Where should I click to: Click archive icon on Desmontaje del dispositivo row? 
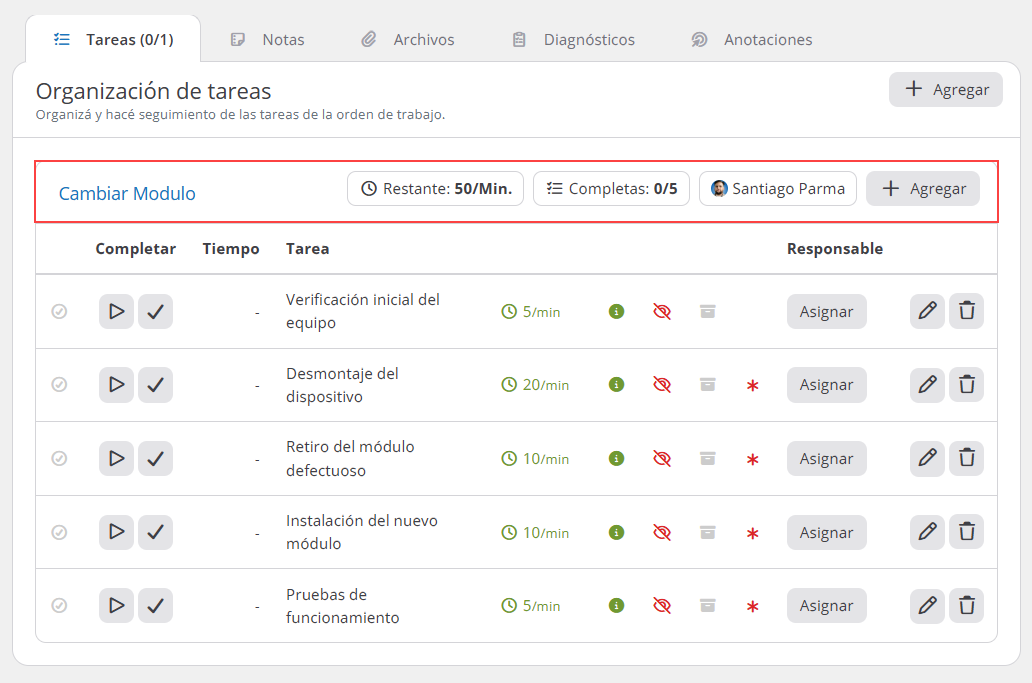708,385
